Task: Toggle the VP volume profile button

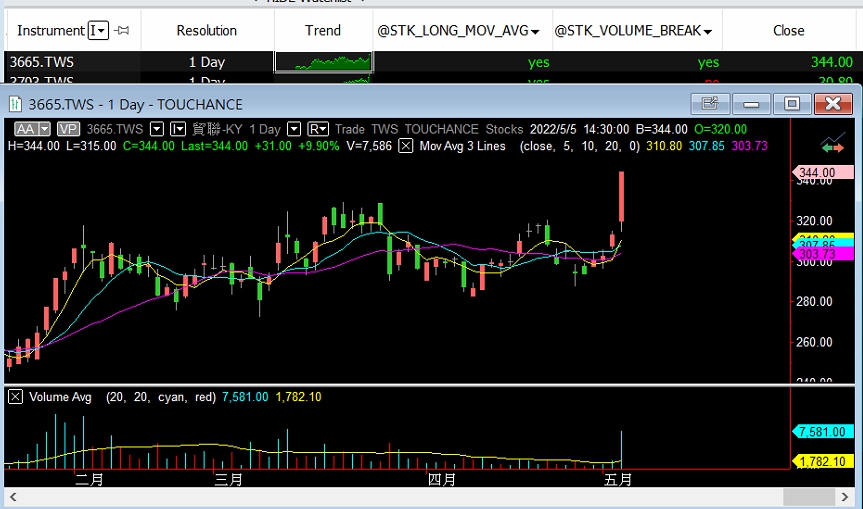Action: (x=68, y=129)
